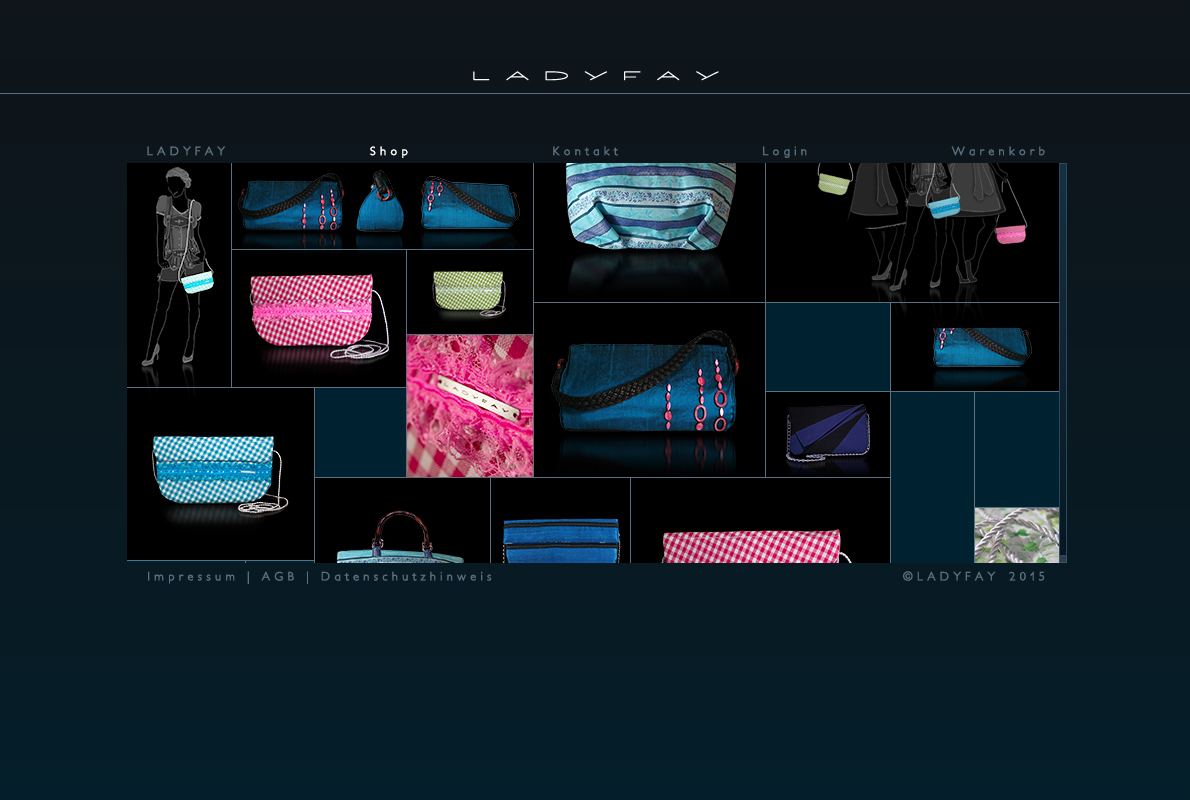Click the group of women silhouettes image
This screenshot has width=1190, height=800.
pos(912,232)
